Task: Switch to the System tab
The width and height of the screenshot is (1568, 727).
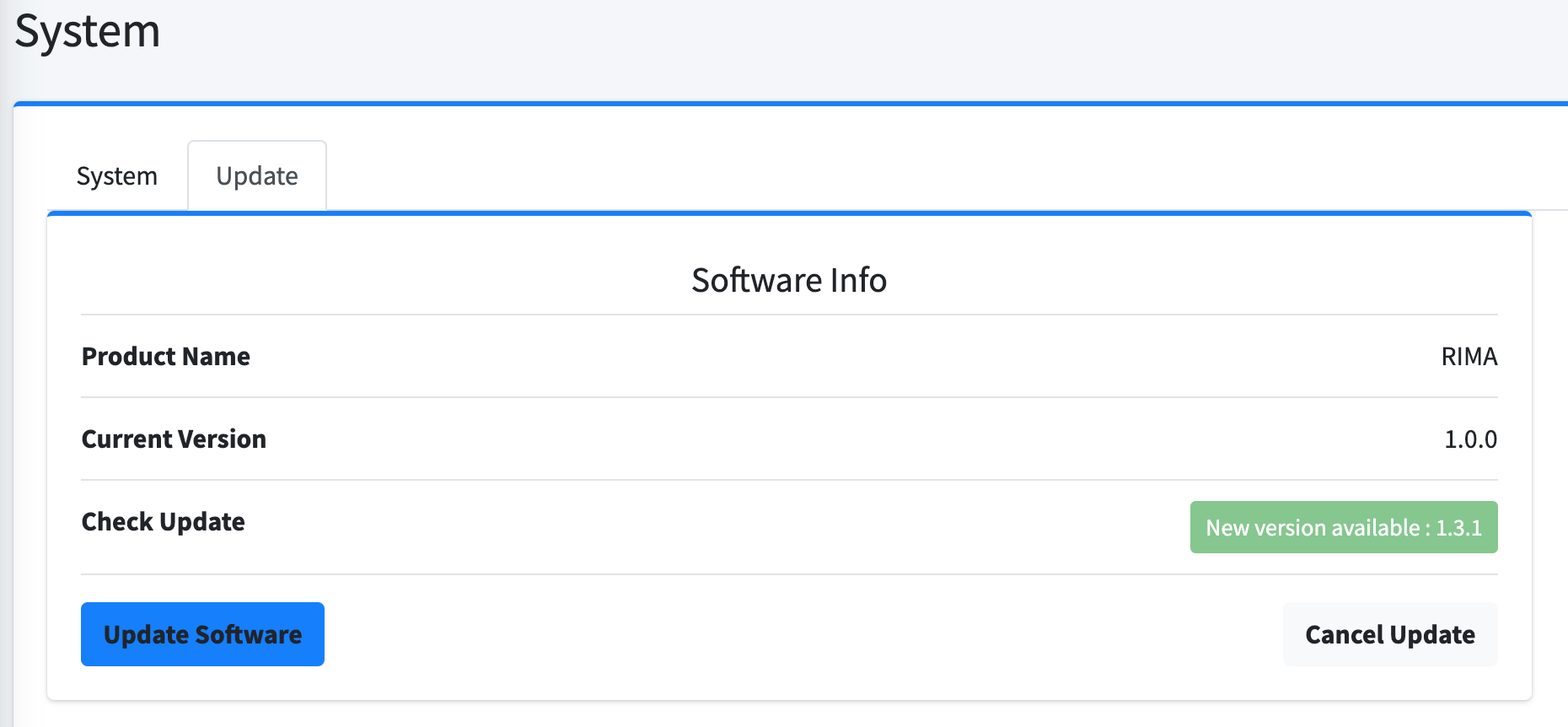Action: tap(116, 176)
